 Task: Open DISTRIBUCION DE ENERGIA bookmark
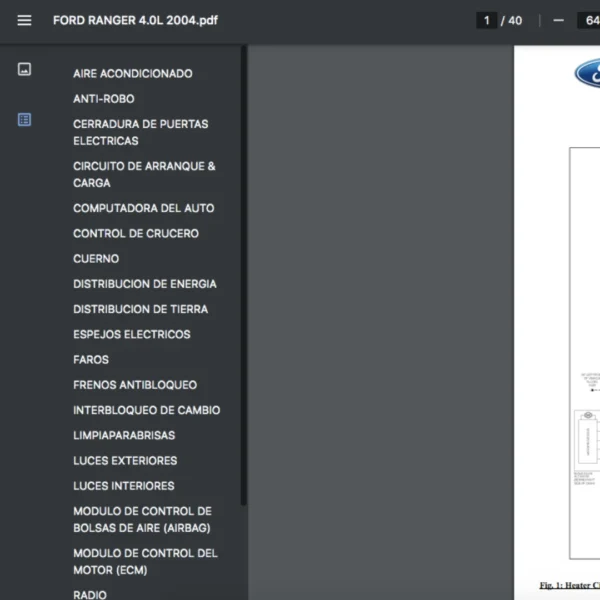click(145, 284)
